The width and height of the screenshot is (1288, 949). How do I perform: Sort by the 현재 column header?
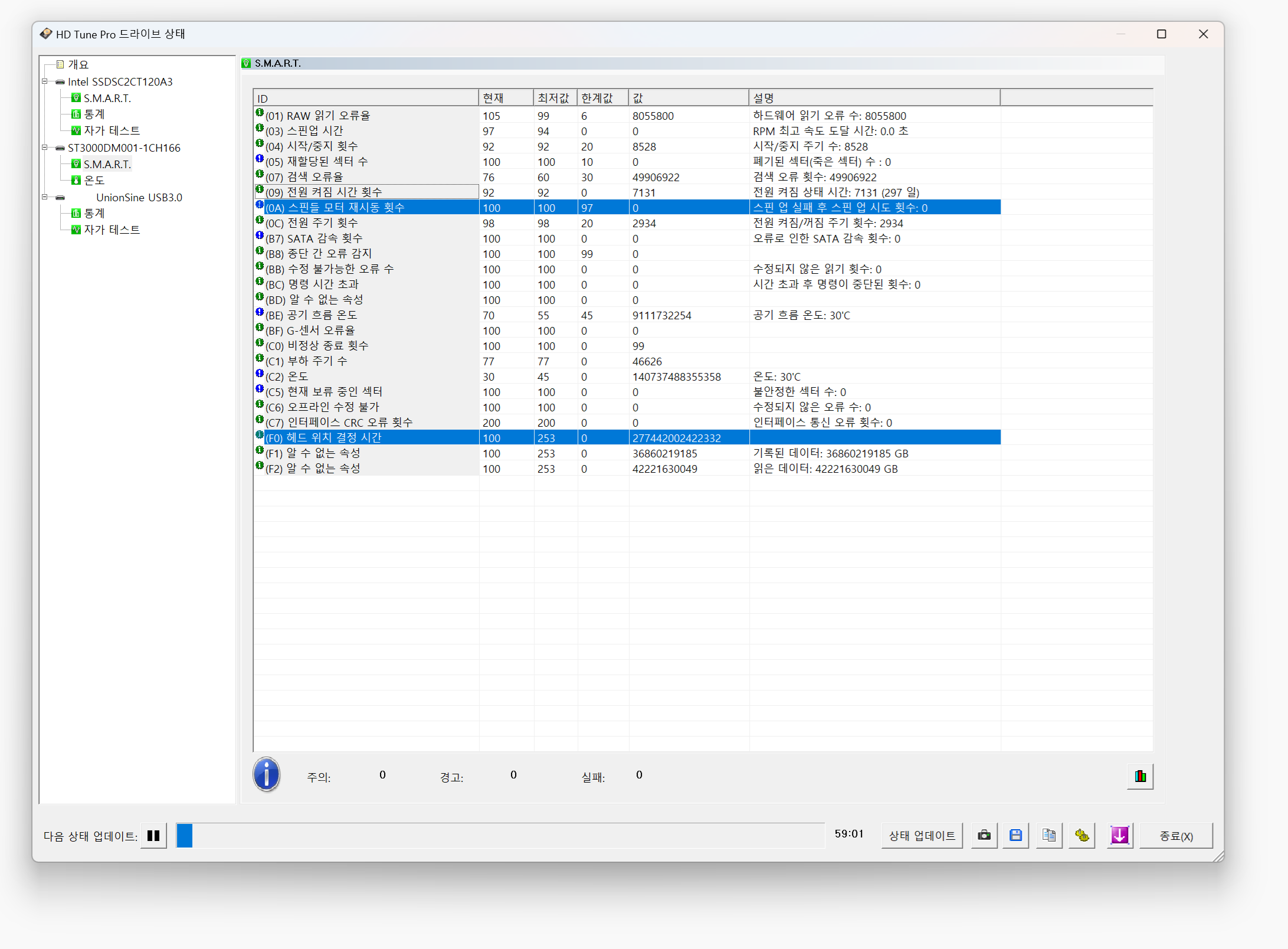click(x=506, y=98)
